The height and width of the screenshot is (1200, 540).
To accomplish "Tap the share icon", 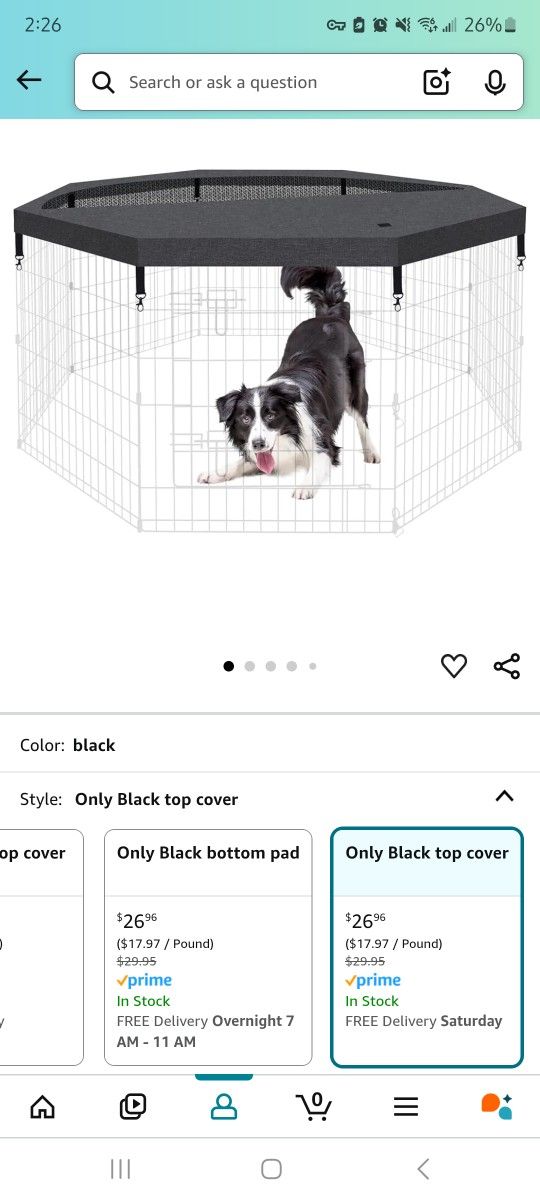I will tap(507, 666).
